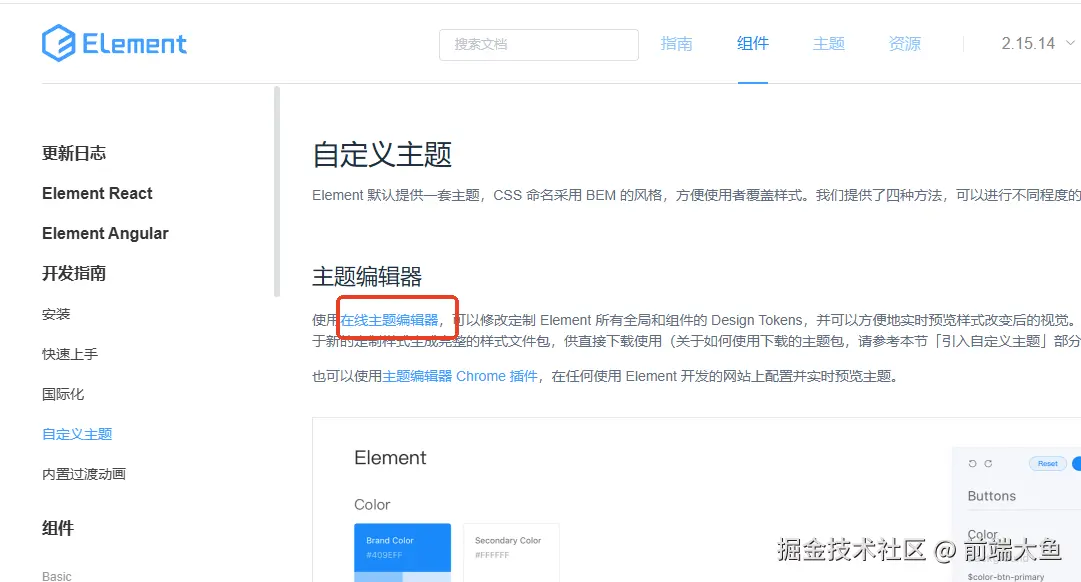This screenshot has width=1081, height=582.
Task: Expand the 2.15.14 version dropdown
Action: 1038,43
